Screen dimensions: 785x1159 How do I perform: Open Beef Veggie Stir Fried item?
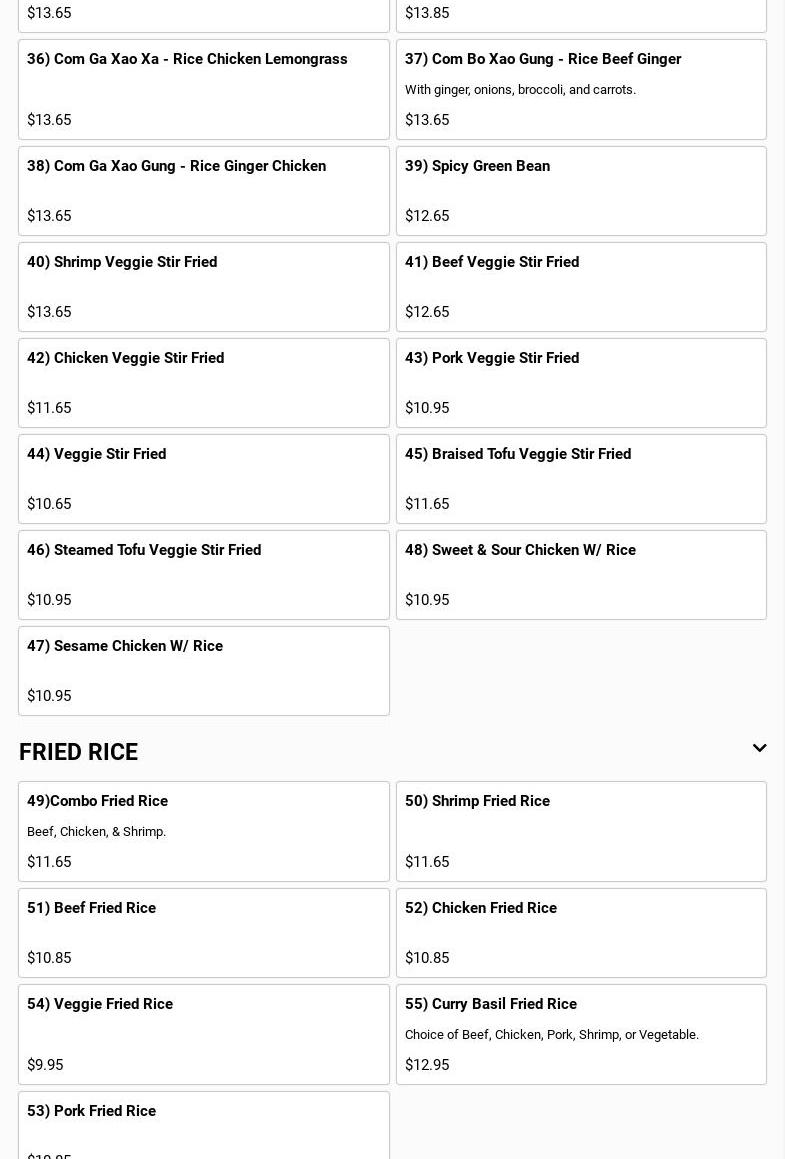580,286
